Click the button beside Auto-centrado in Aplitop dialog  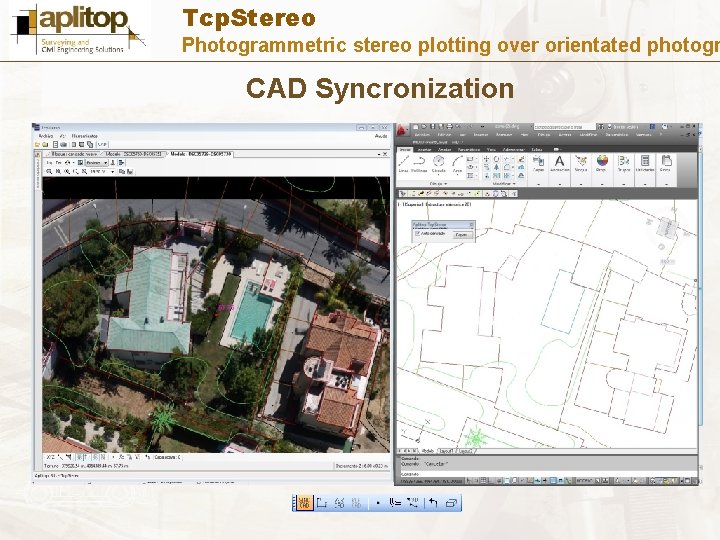pyautogui.click(x=461, y=235)
